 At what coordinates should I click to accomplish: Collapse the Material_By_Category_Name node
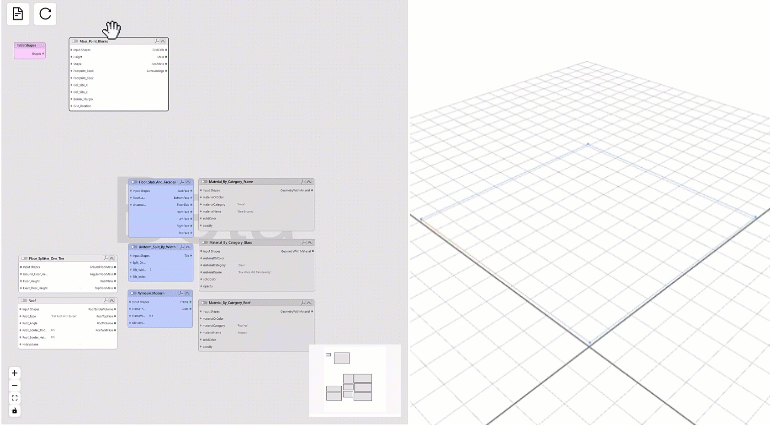pyautogui.click(x=309, y=182)
